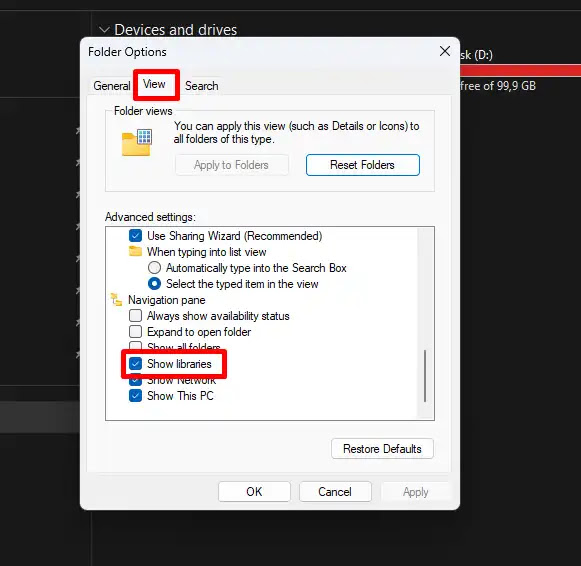The width and height of the screenshot is (581, 566).
Task: Click the When typing into list view label
Action: click(206, 252)
